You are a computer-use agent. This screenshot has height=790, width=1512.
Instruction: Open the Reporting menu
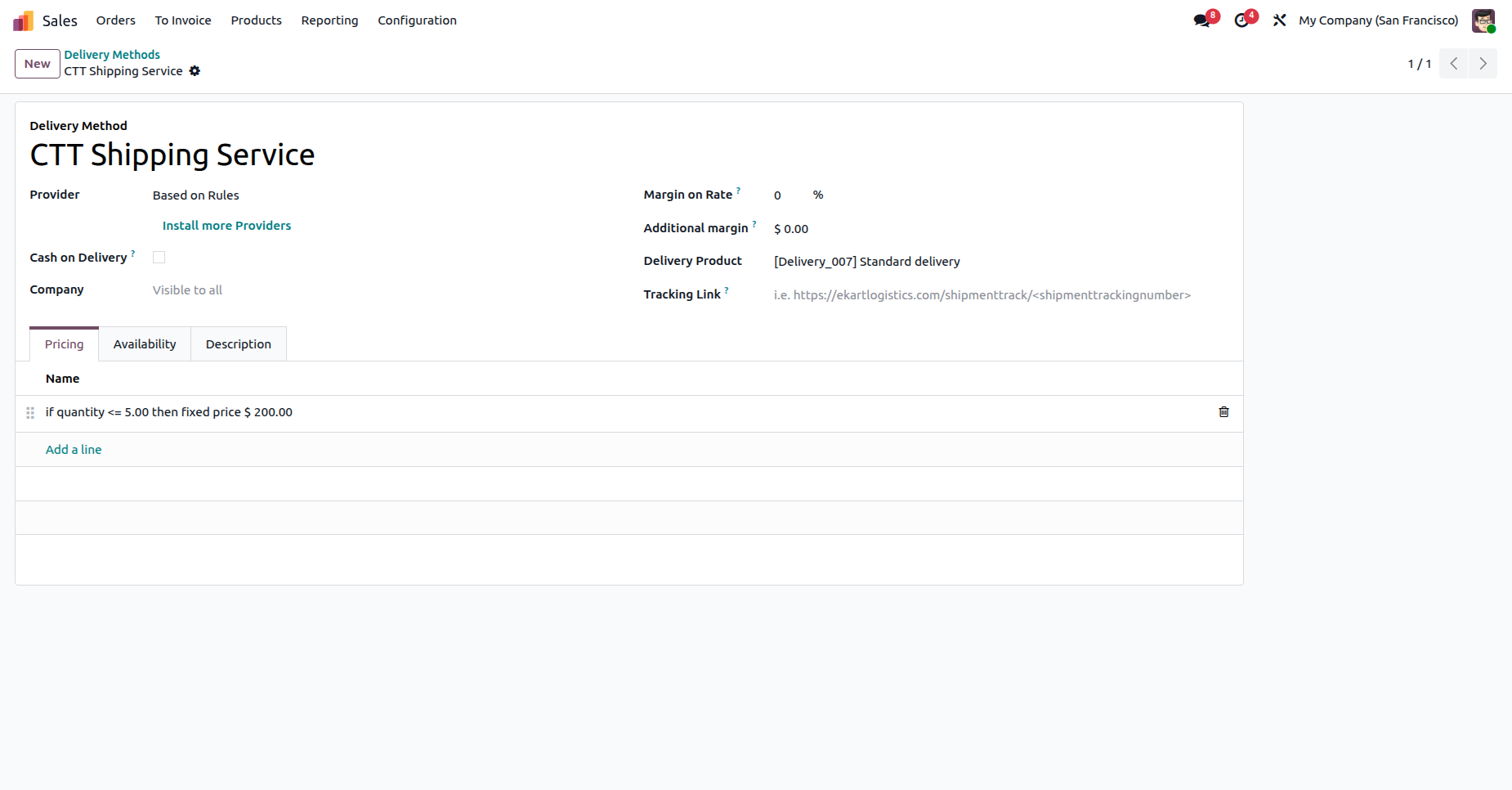coord(329,20)
